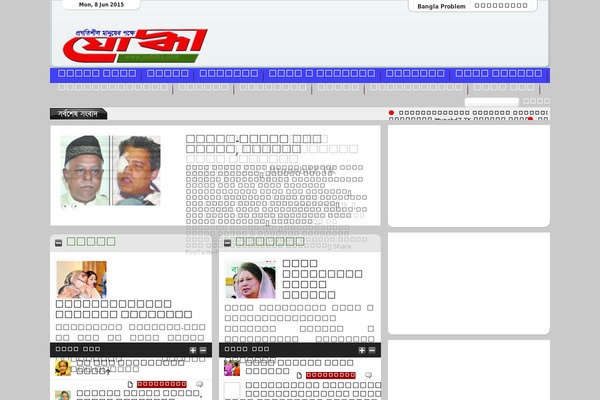Click the green section title in left column
Viewport: 600px width, 400px height.
(x=91, y=242)
